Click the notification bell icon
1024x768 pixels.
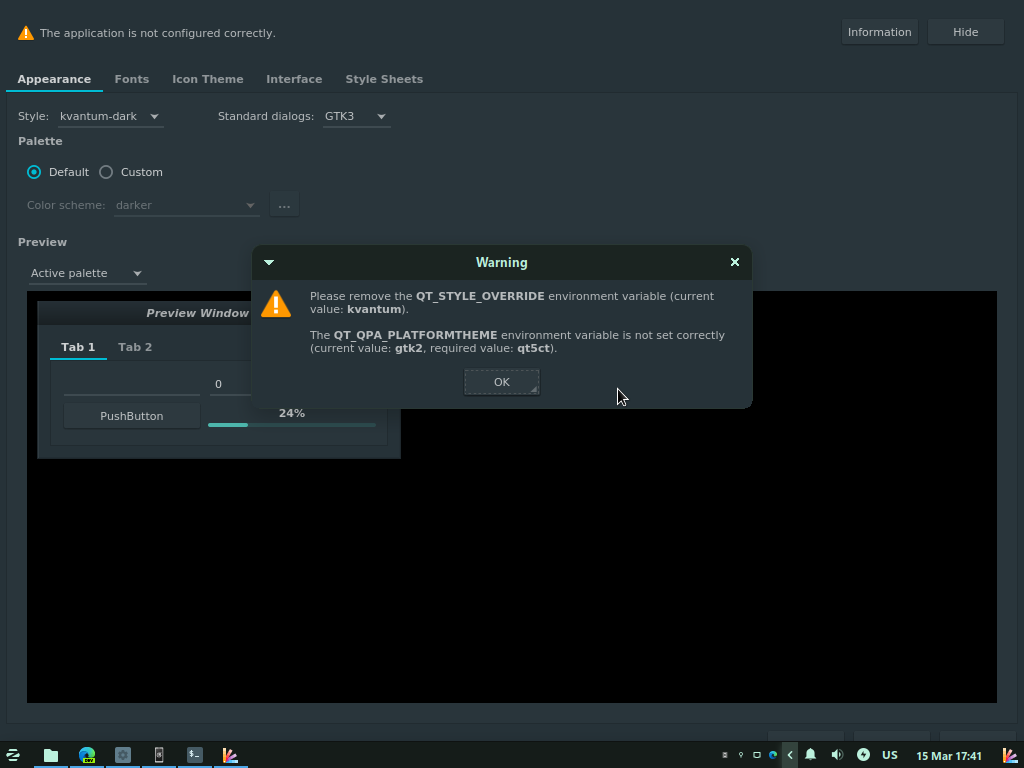click(x=811, y=755)
